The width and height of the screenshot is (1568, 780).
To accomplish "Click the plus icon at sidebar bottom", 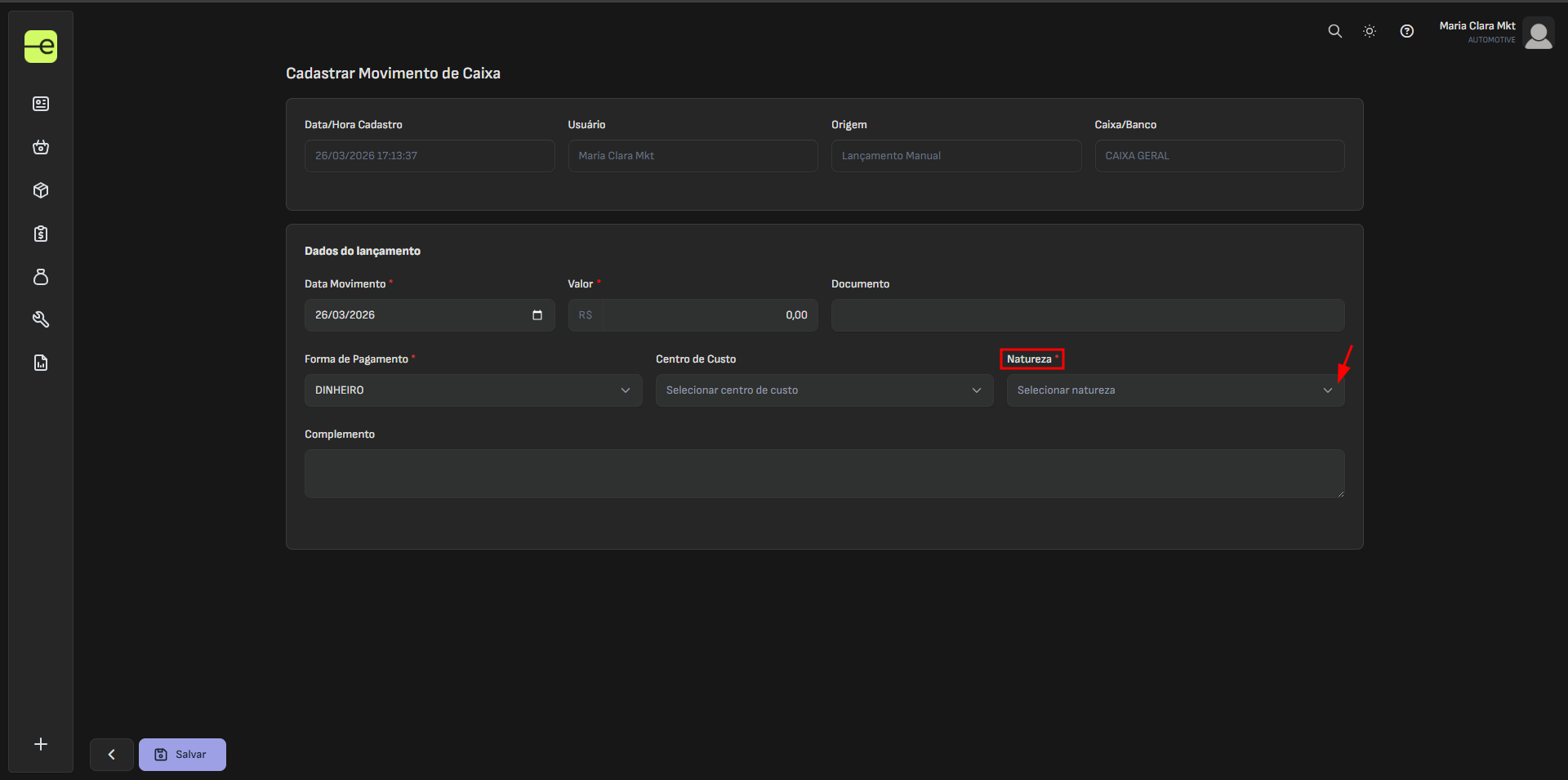I will coord(41,744).
